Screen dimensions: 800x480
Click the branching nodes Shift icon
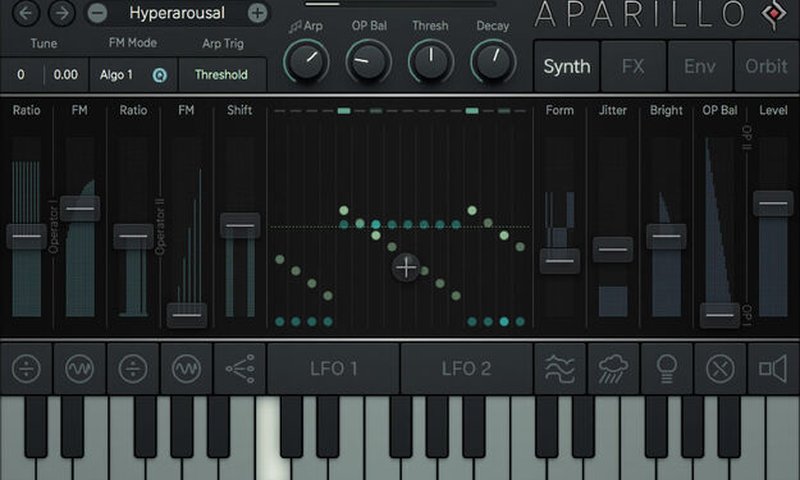[239, 369]
